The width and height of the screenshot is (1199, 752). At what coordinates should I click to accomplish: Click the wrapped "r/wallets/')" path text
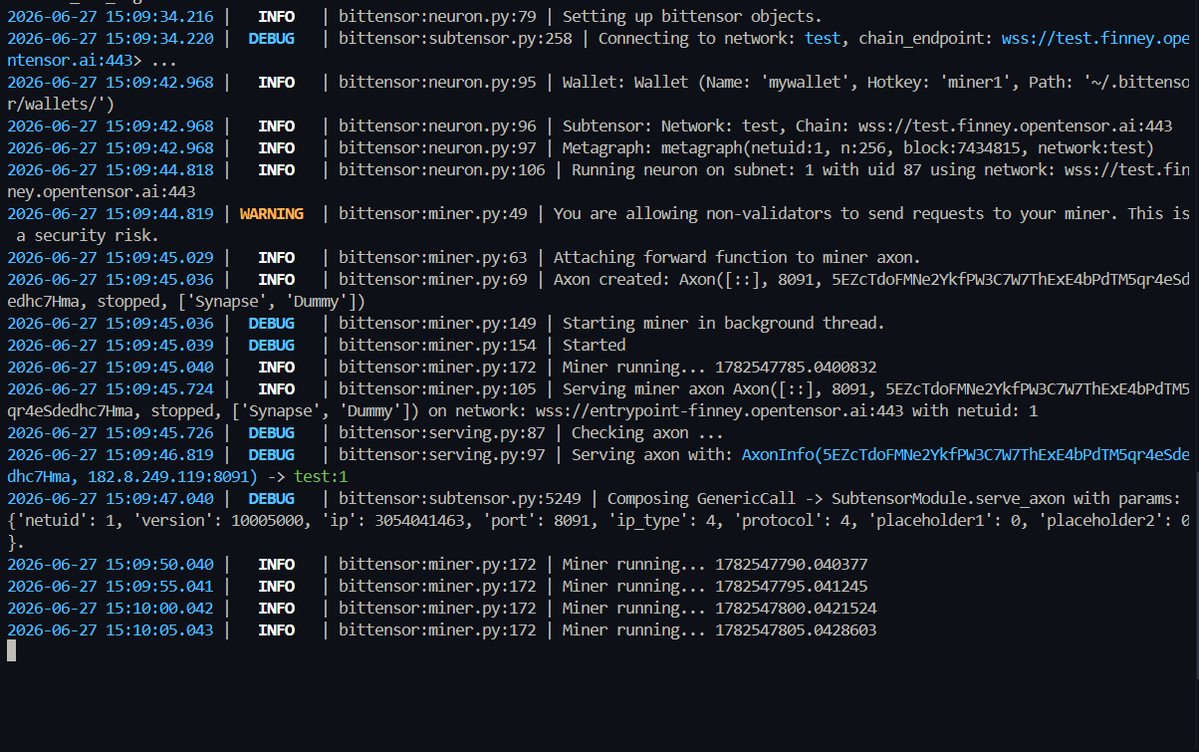[60, 104]
